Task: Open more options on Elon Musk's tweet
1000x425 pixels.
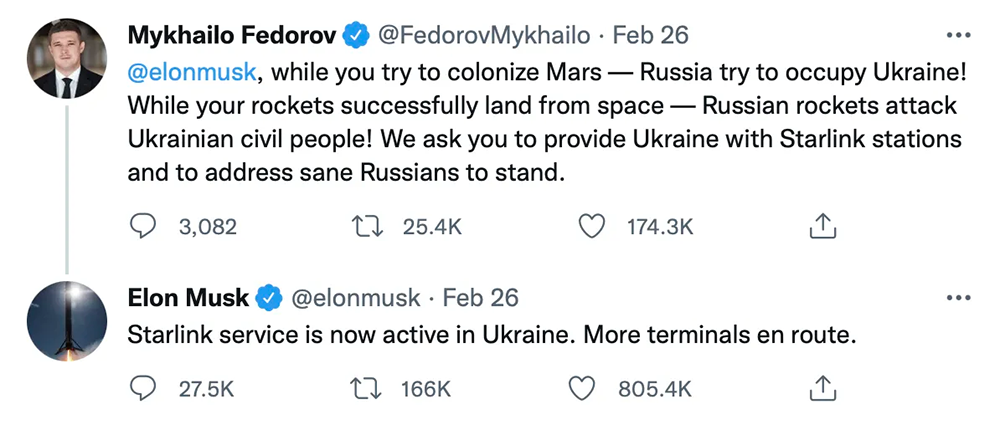Action: [x=958, y=298]
